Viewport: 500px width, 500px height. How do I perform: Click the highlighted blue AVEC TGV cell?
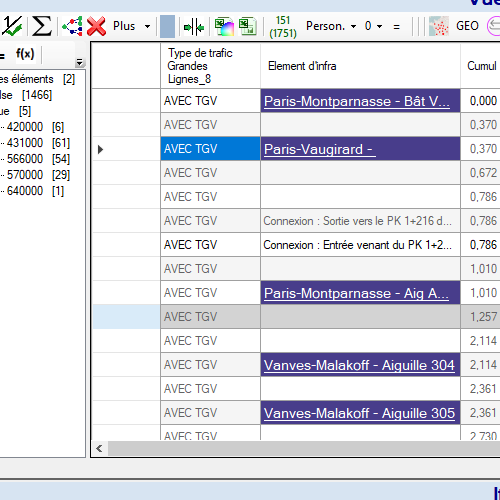[210, 149]
